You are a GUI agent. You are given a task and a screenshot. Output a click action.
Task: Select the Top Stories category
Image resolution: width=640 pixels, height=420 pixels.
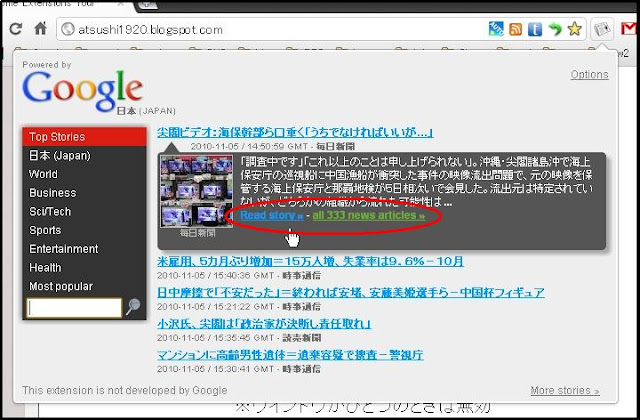point(84,137)
